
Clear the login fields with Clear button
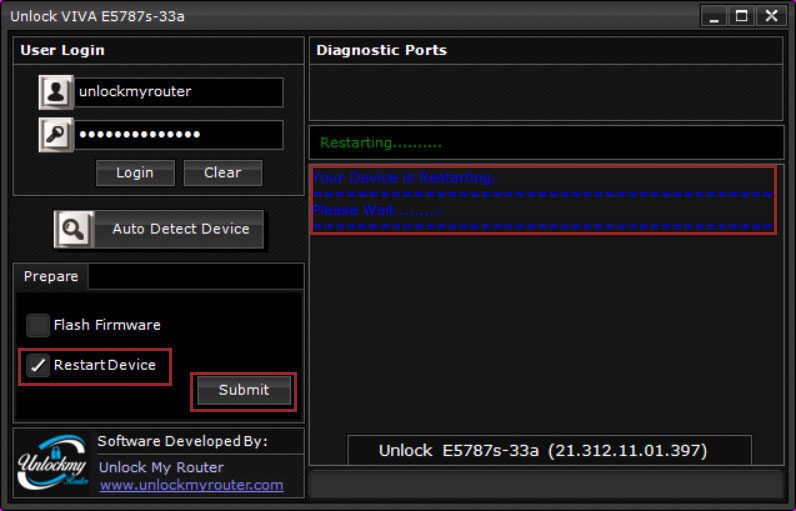(223, 173)
